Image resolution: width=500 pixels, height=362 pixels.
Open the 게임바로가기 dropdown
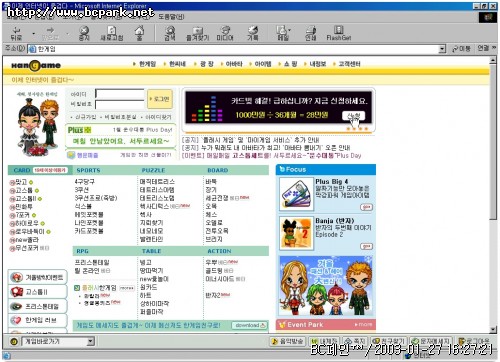tap(91, 341)
